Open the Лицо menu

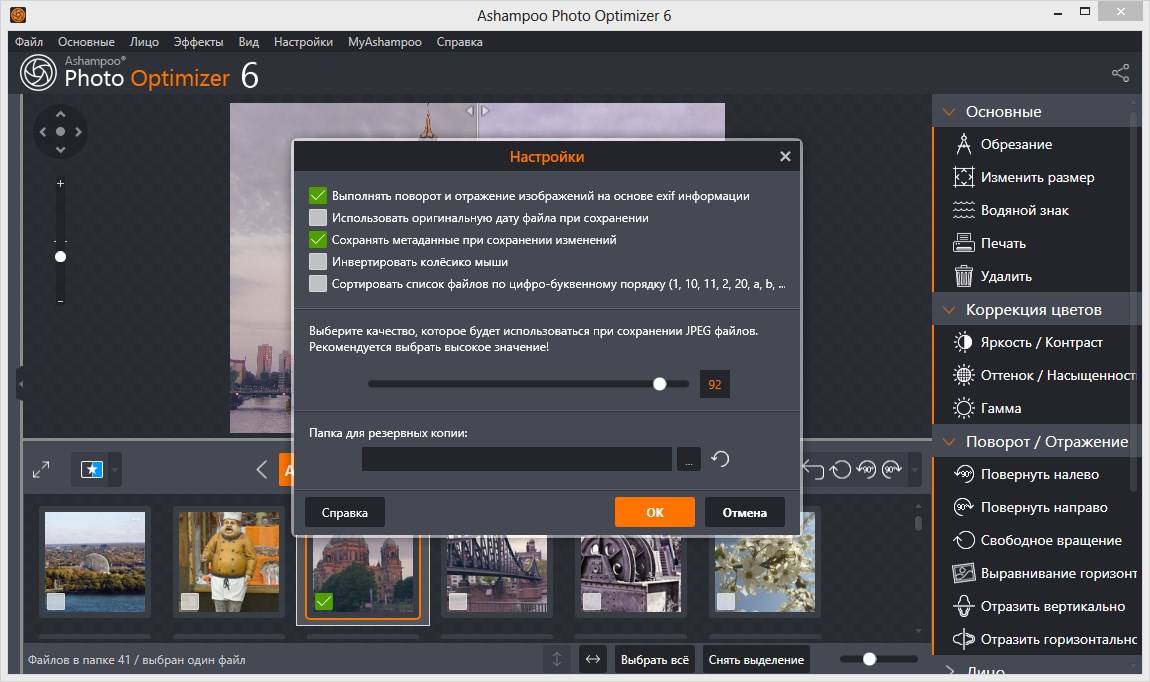click(x=144, y=42)
